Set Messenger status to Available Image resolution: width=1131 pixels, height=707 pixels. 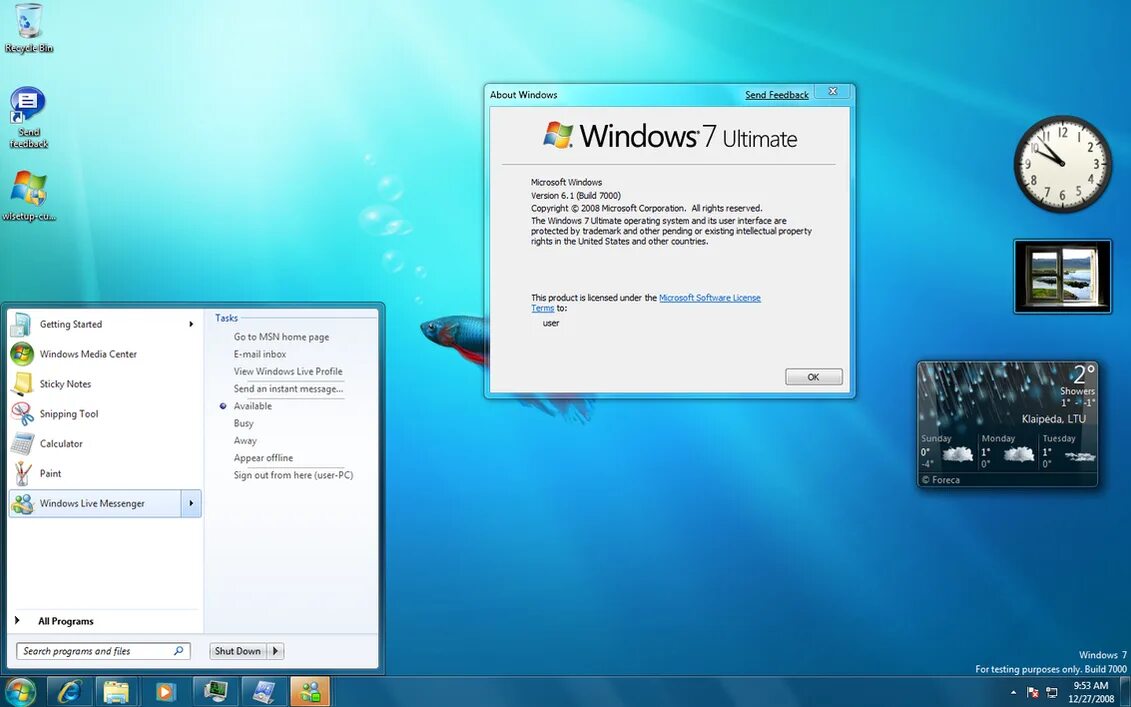click(x=252, y=406)
